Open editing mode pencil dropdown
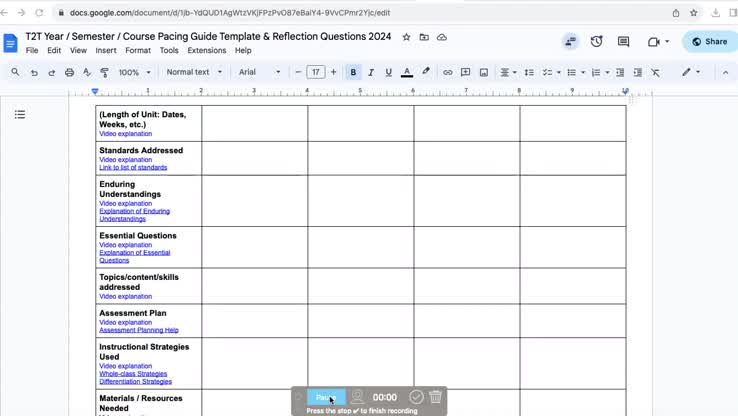Image resolution: width=738 pixels, height=416 pixels. coord(691,72)
